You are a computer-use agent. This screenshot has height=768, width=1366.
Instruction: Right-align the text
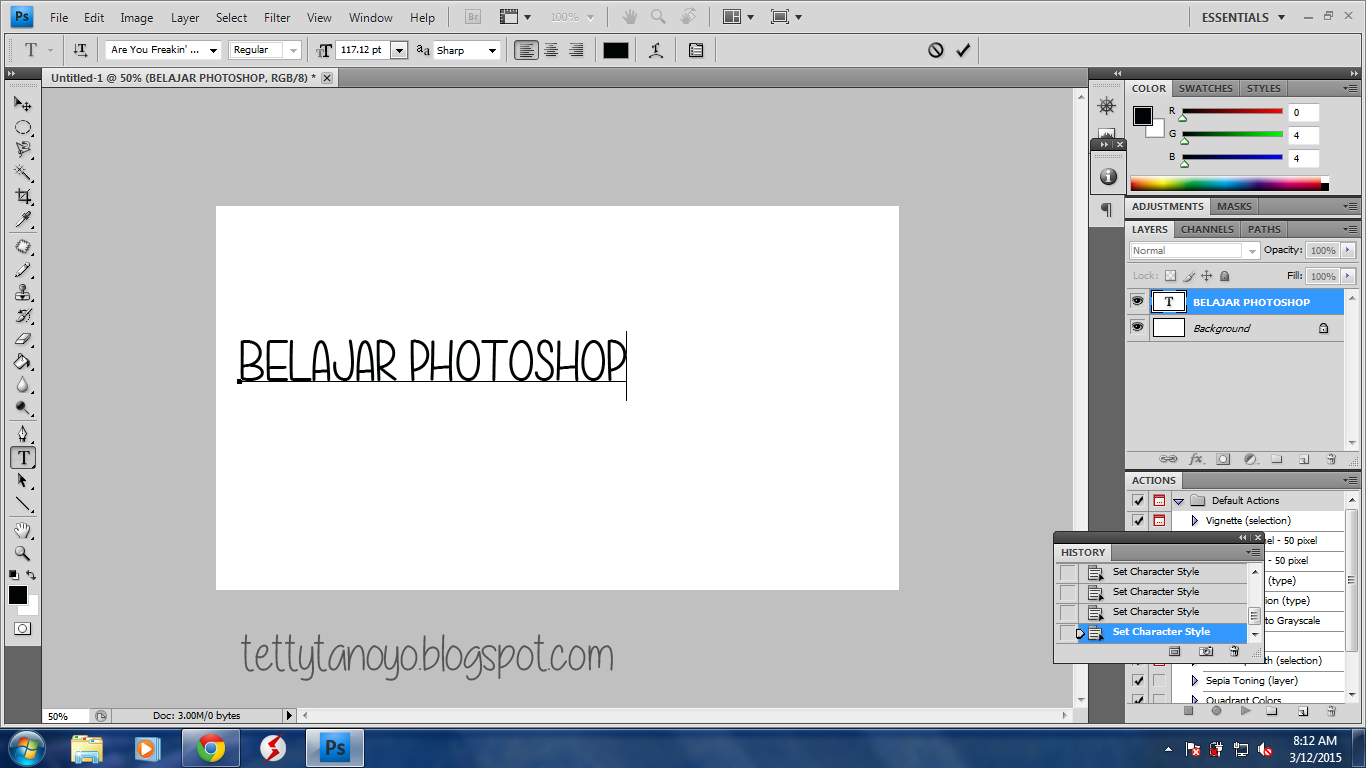point(576,50)
